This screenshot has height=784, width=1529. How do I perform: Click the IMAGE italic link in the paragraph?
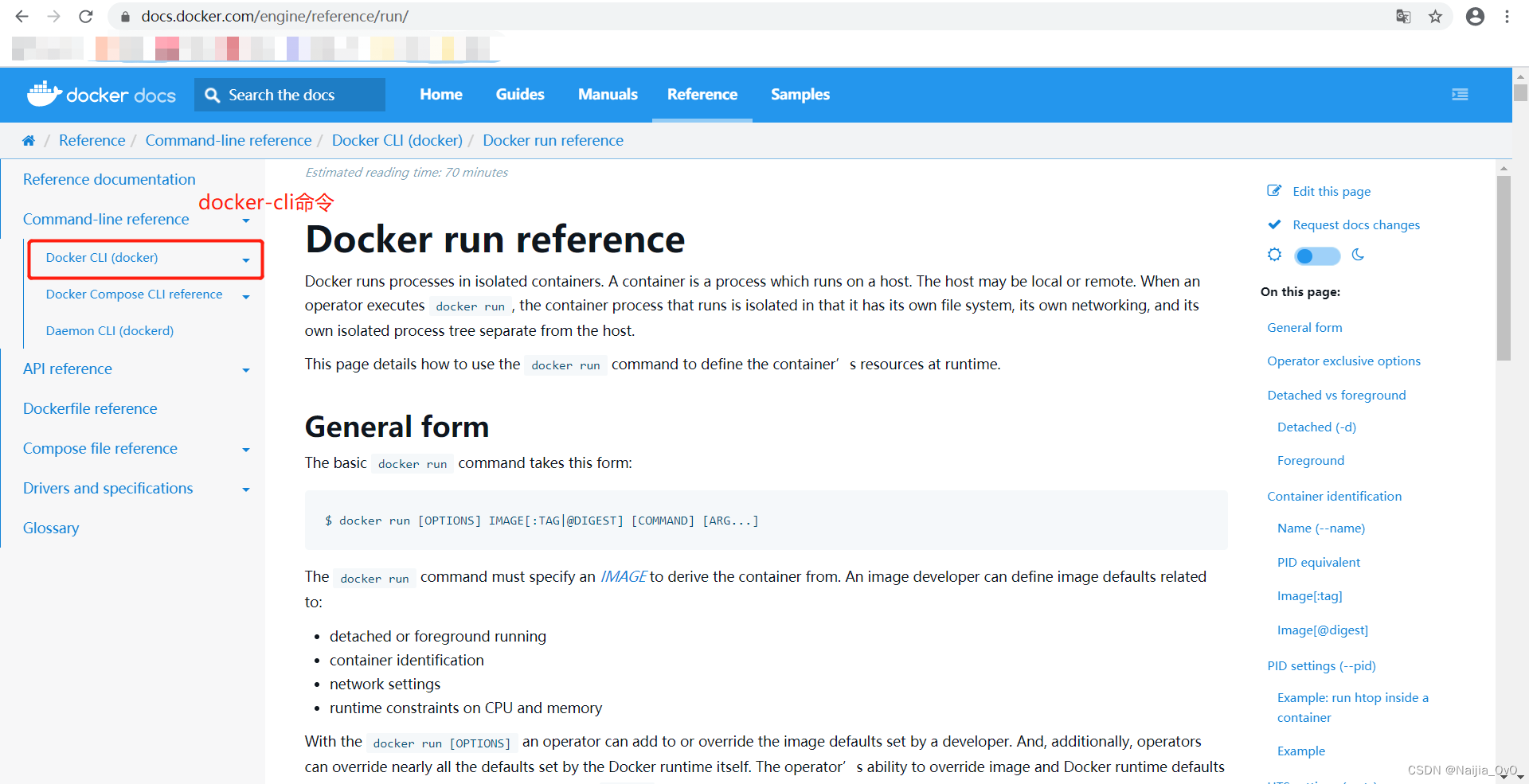624,576
